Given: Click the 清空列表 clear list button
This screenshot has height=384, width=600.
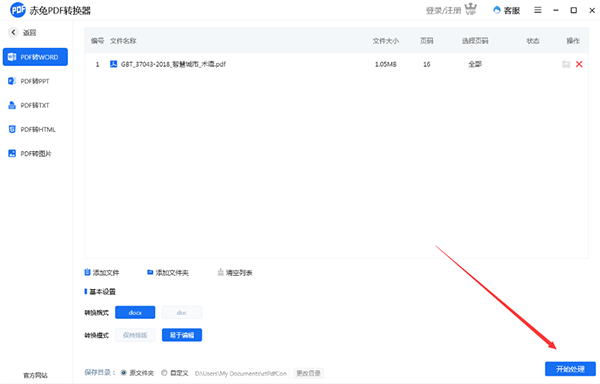Looking at the screenshot, I should [235, 273].
